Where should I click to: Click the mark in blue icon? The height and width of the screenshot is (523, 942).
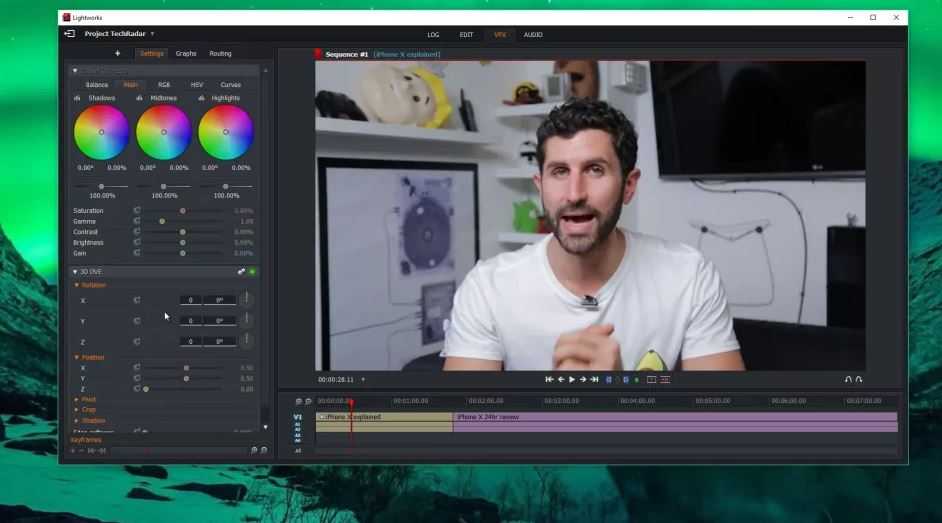pos(609,379)
